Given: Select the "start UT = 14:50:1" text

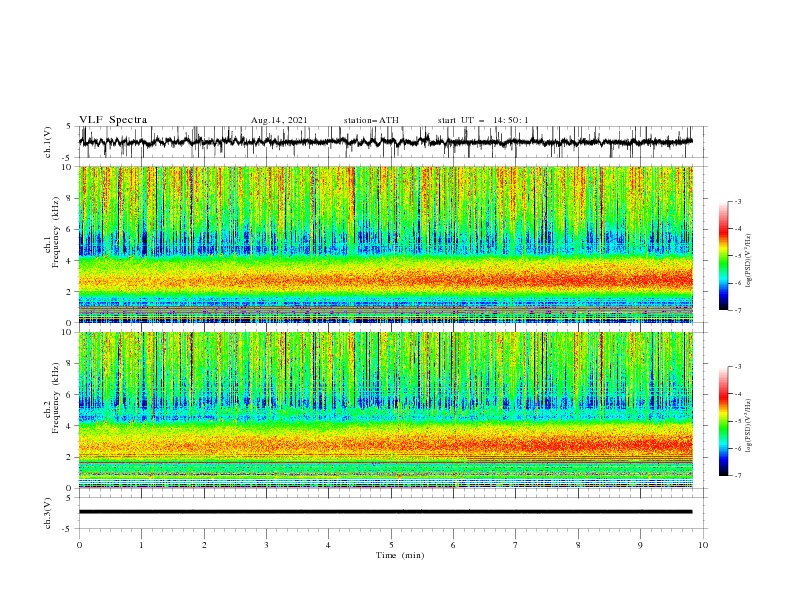Looking at the screenshot, I should coord(483,120).
